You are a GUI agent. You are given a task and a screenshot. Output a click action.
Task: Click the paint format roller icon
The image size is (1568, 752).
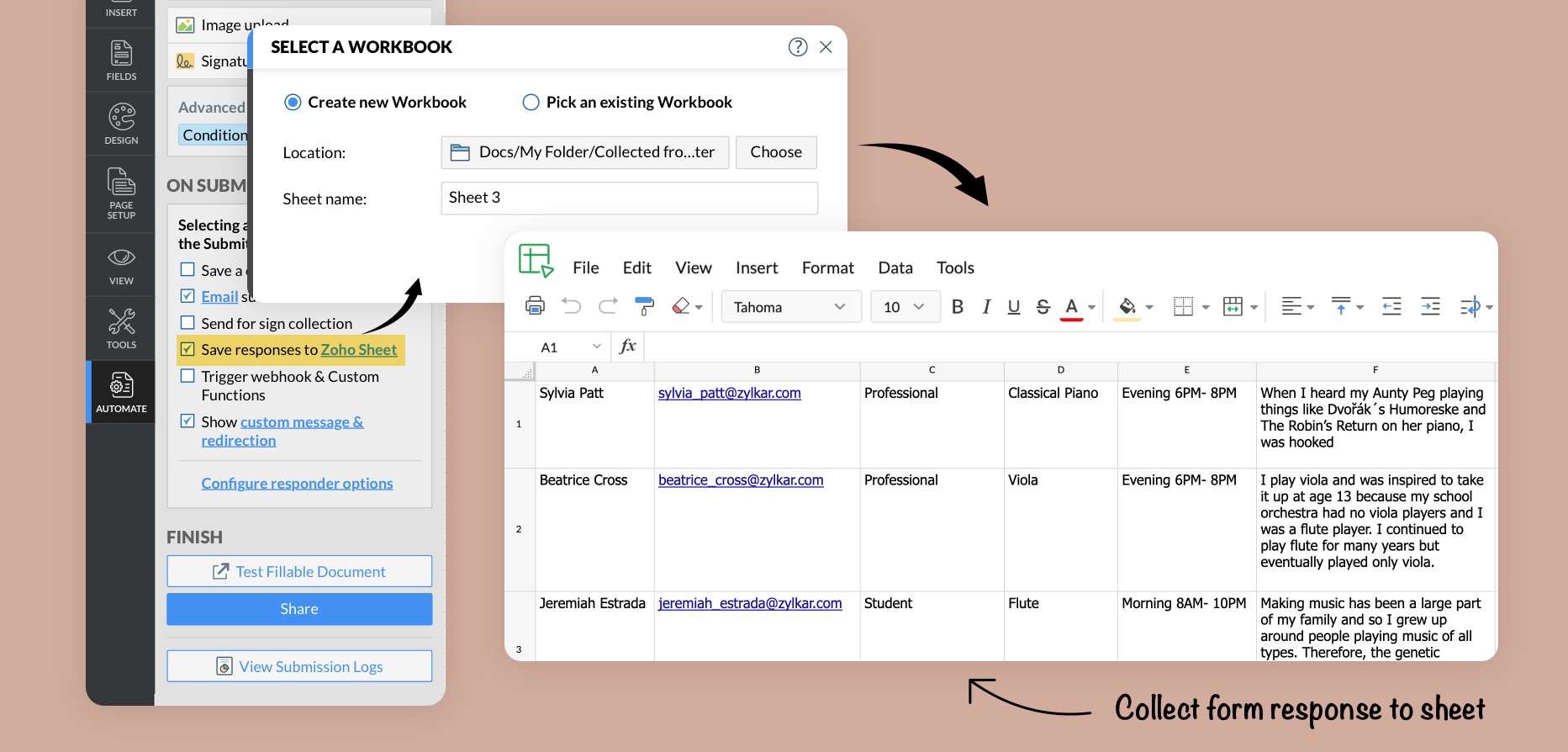point(645,306)
